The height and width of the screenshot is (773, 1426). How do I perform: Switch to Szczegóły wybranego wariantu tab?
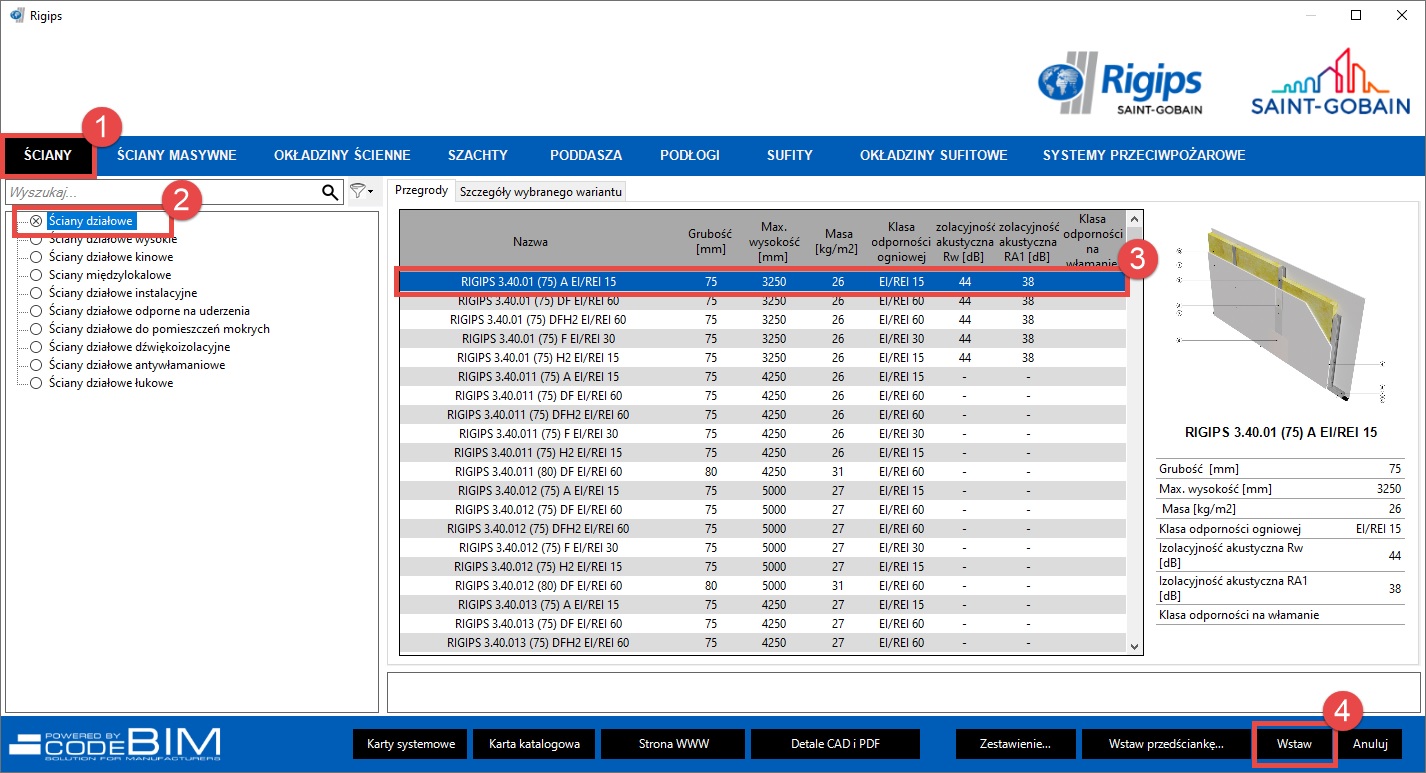[541, 191]
